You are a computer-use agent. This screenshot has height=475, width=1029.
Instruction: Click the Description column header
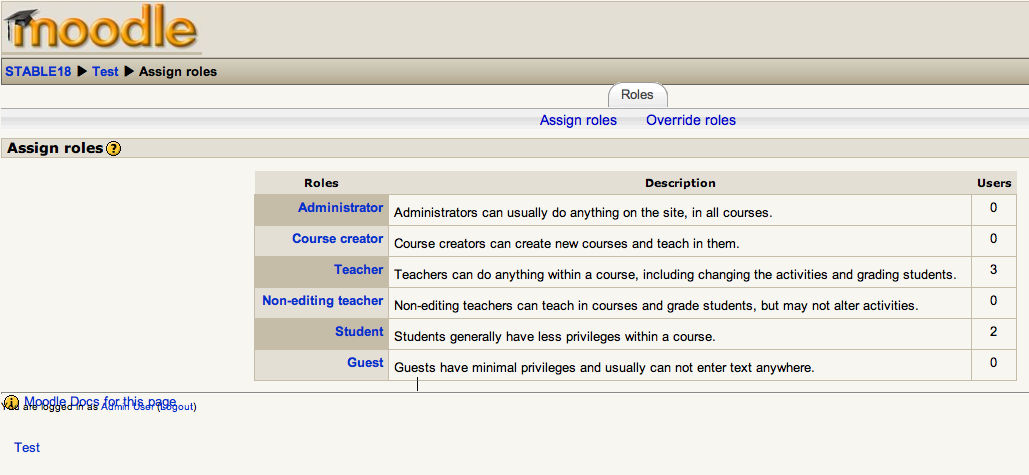pyautogui.click(x=681, y=183)
